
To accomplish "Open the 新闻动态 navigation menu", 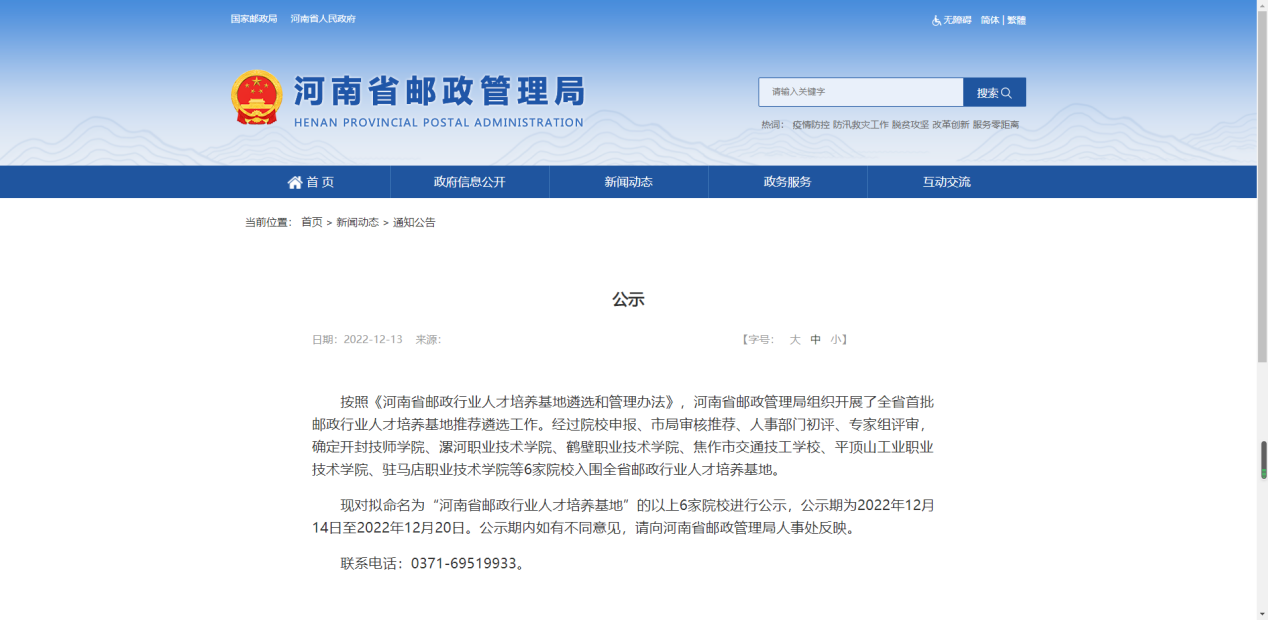I will [628, 182].
